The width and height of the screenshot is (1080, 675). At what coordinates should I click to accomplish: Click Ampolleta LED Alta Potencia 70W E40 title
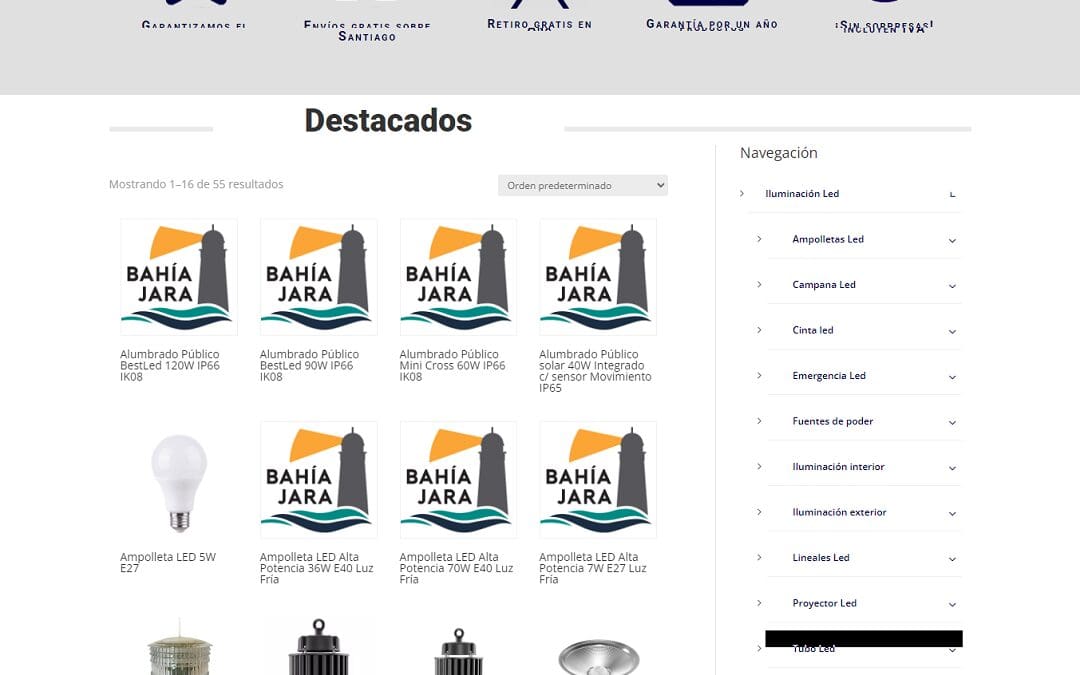tap(456, 568)
